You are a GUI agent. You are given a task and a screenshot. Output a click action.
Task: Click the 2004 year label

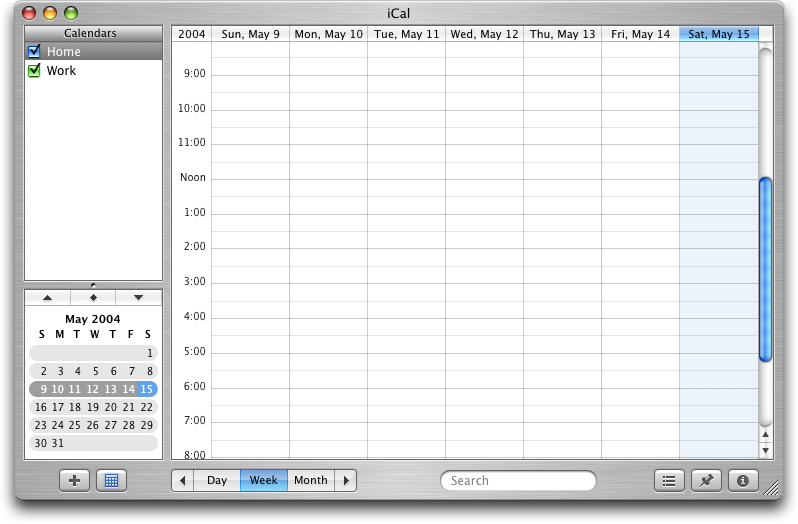point(191,34)
